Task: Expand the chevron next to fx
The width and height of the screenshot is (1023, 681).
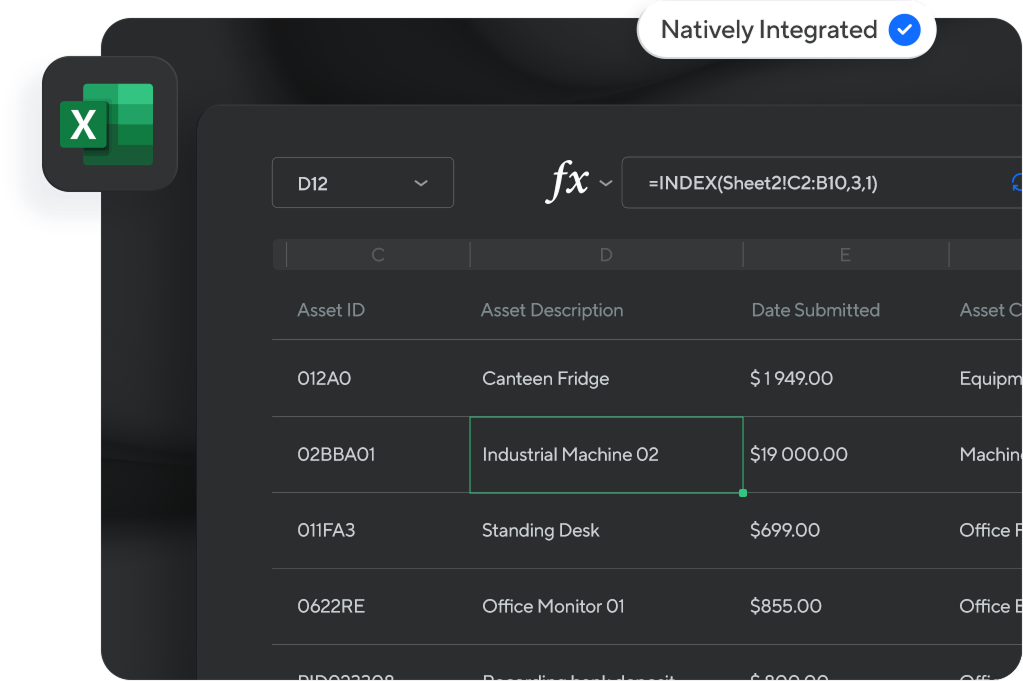Action: click(605, 183)
